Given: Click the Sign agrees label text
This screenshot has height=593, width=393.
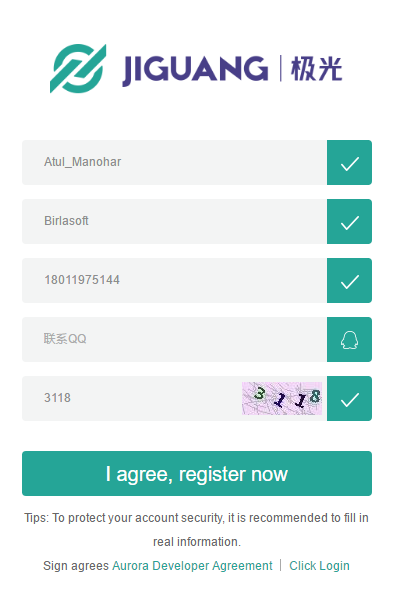Looking at the screenshot, I should coord(76,566).
